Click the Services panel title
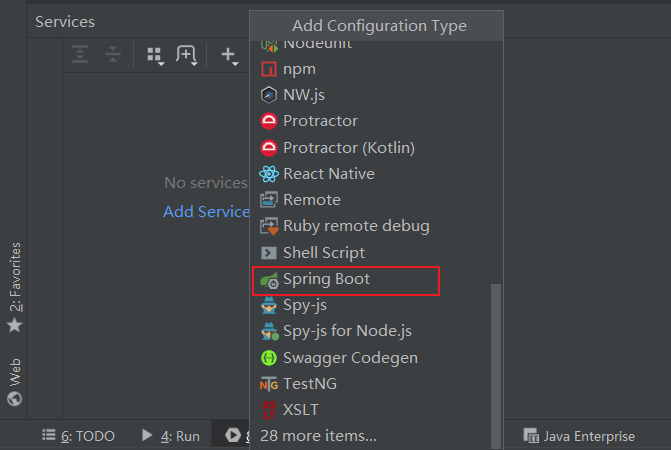Image resolution: width=671 pixels, height=450 pixels. (x=65, y=22)
